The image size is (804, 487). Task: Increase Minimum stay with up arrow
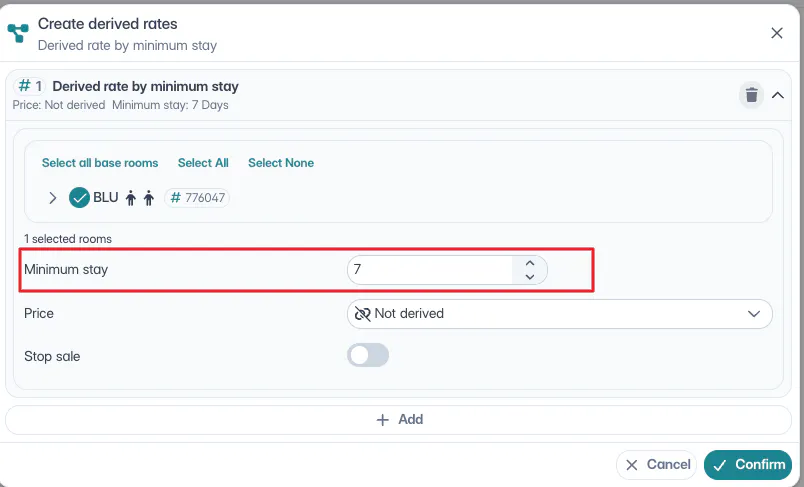coord(530,264)
